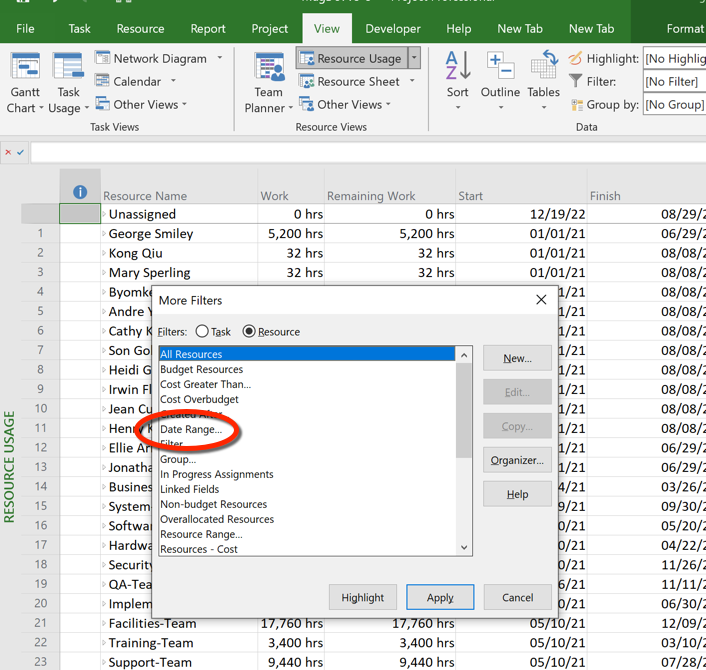Select the Cost Overbudget filter

coord(307,399)
